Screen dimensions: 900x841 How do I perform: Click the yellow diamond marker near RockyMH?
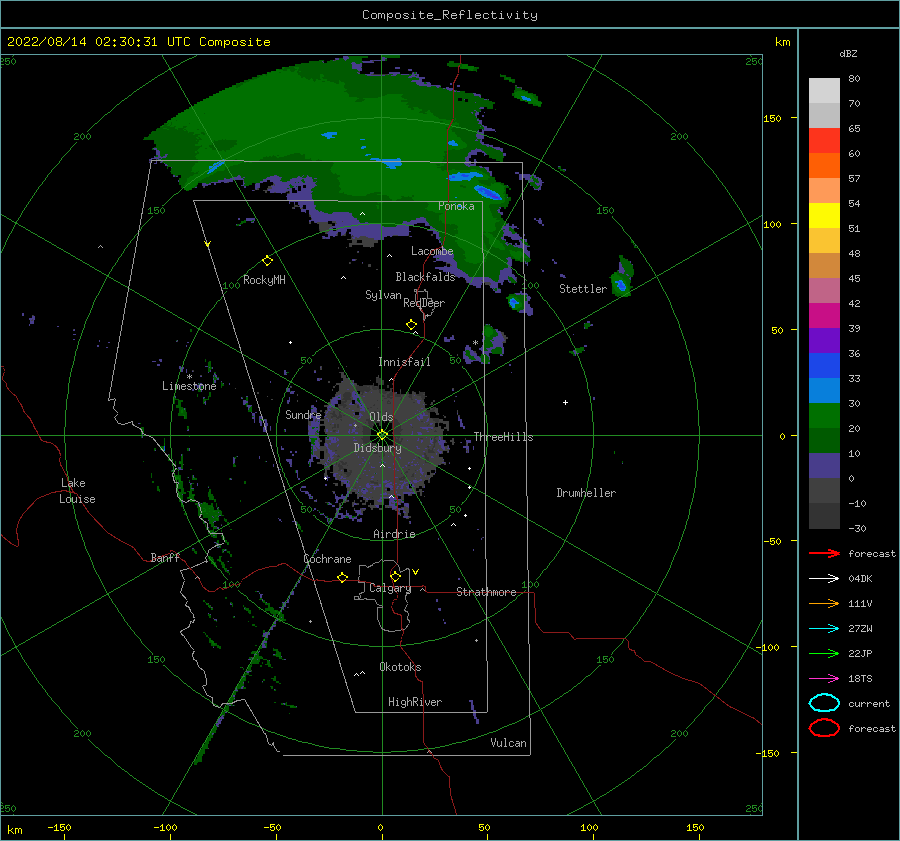click(267, 261)
